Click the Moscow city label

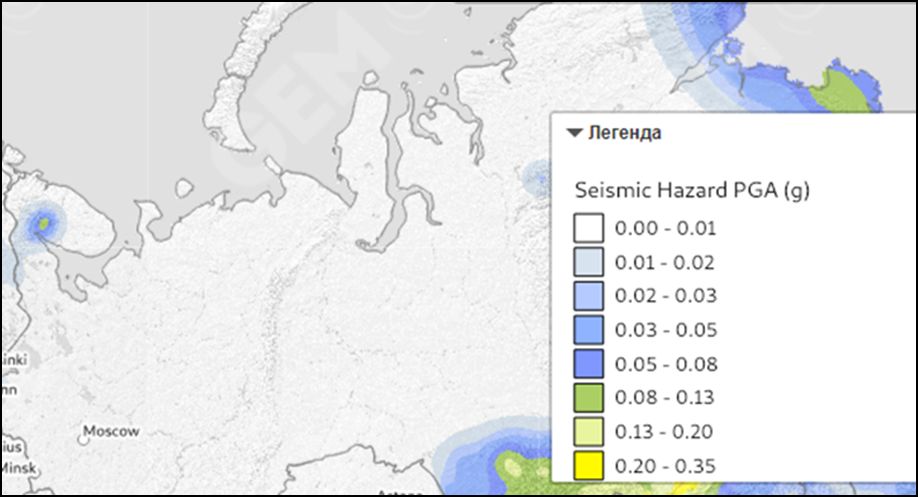[x=112, y=432]
